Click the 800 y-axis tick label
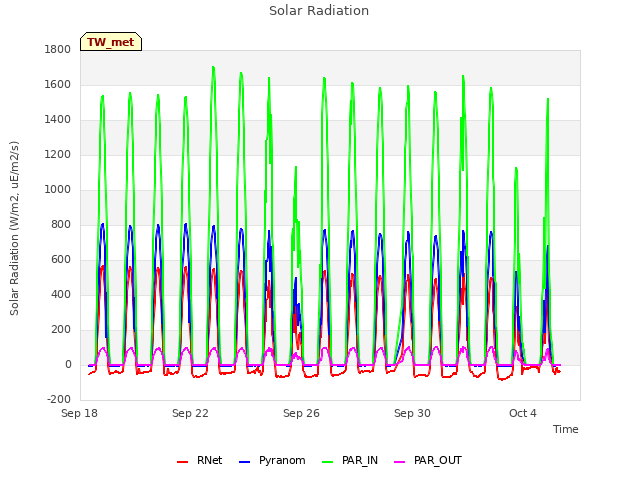 (61, 224)
